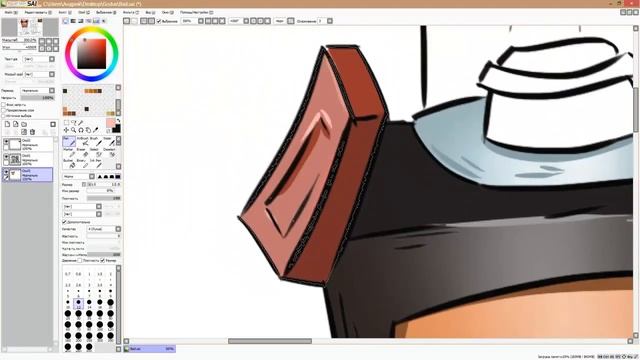The image size is (640, 360).
Task: Click the navigator preview thumbnail
Action: pos(30,27)
